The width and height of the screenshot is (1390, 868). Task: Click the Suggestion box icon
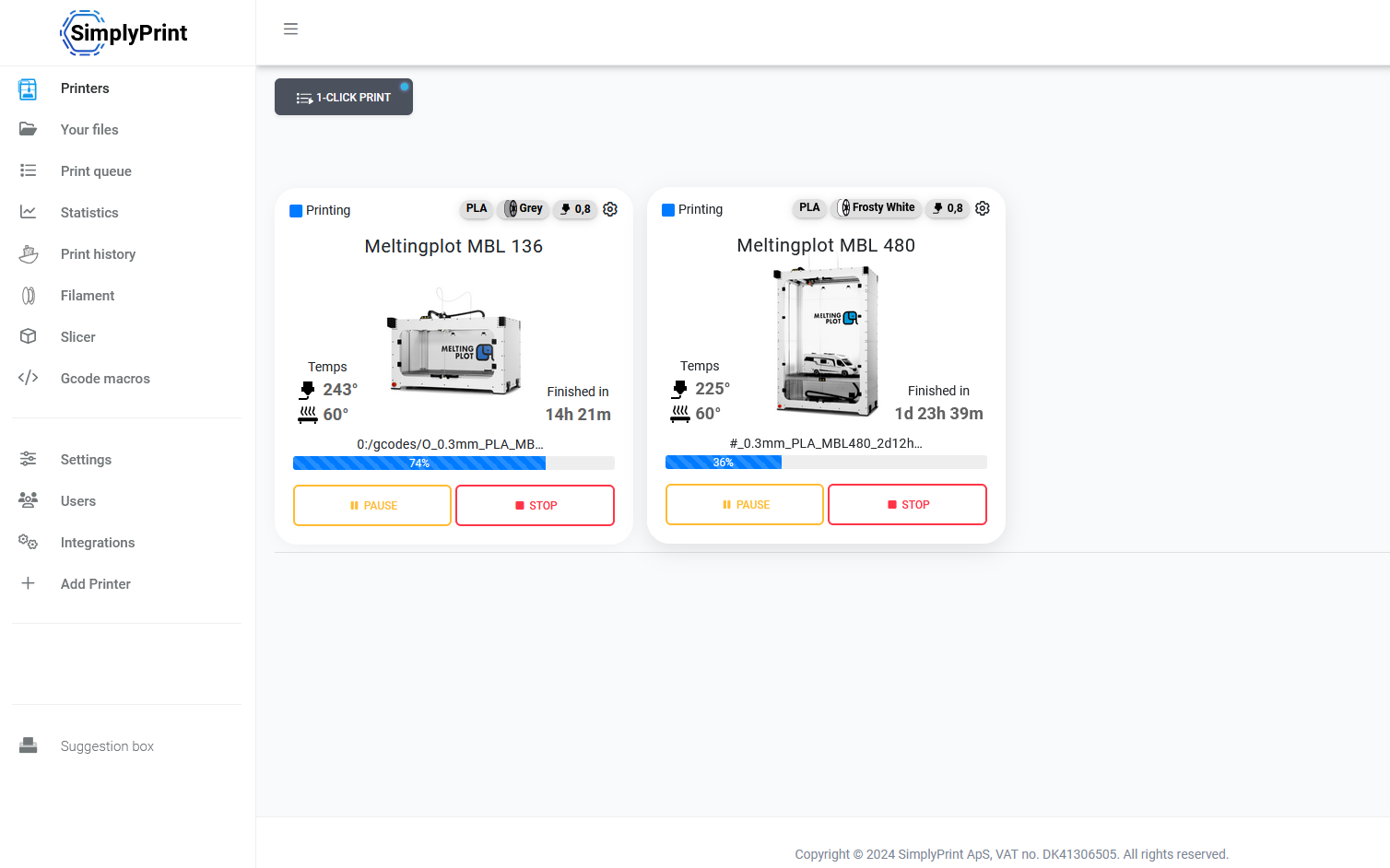pos(28,745)
